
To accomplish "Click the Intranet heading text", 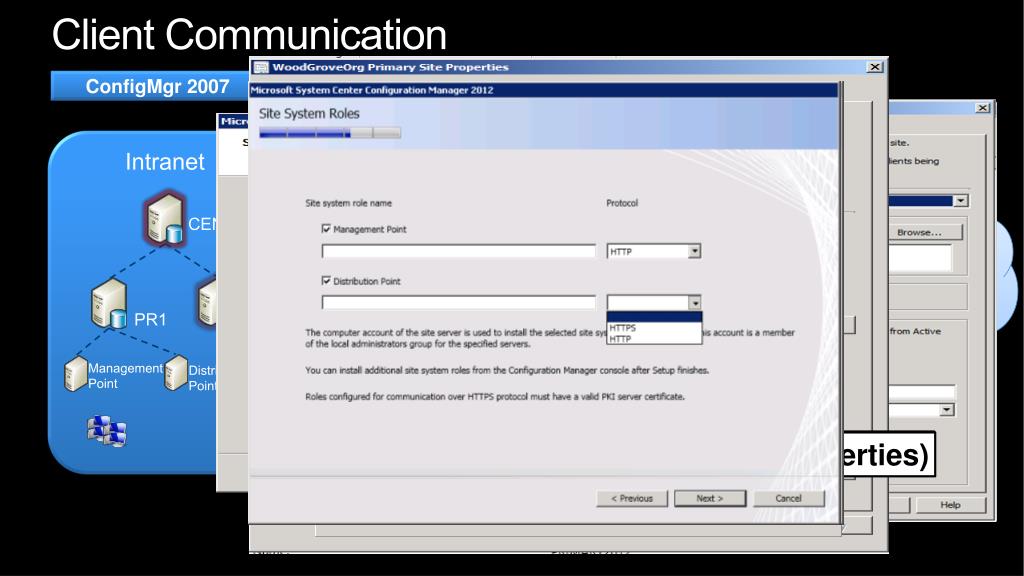I will point(165,161).
